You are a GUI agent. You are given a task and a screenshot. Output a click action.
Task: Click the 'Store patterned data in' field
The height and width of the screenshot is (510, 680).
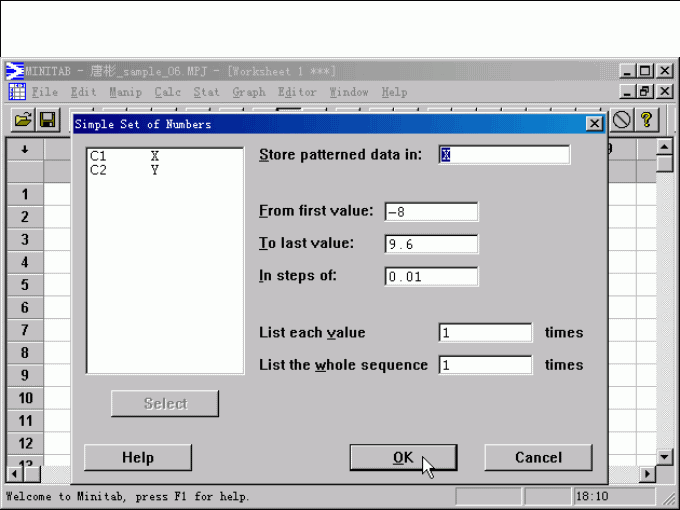(505, 155)
